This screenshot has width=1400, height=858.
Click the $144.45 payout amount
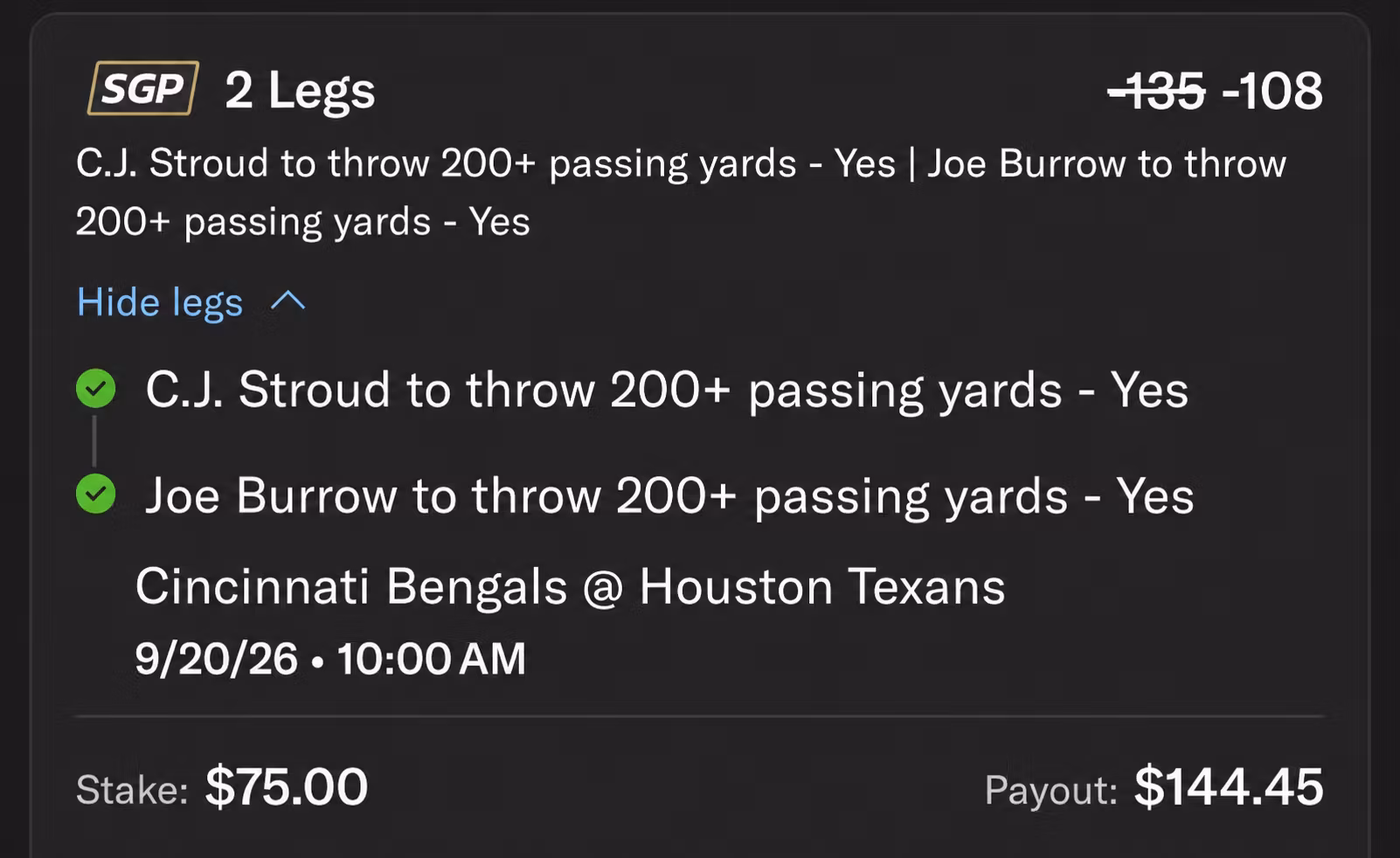1229,787
